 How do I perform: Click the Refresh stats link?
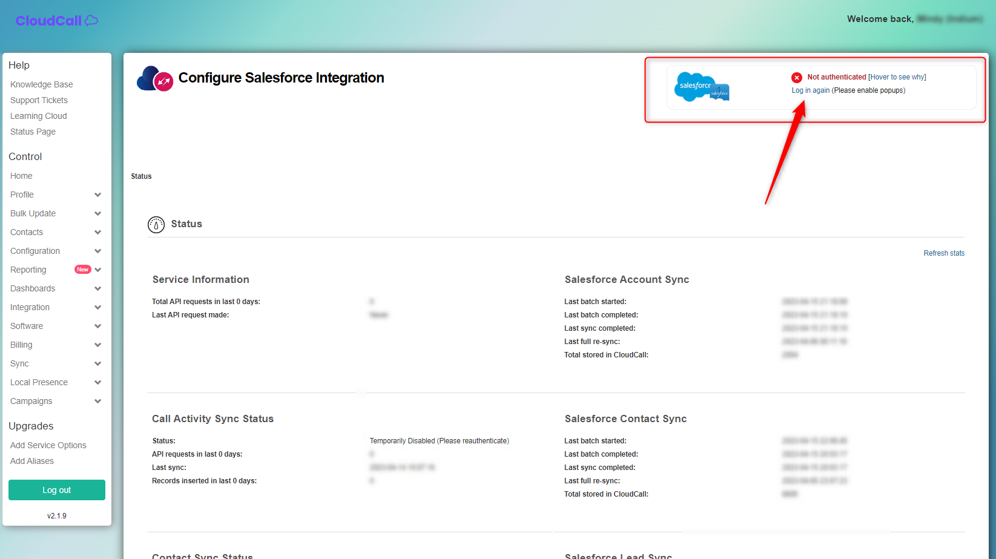(x=944, y=253)
